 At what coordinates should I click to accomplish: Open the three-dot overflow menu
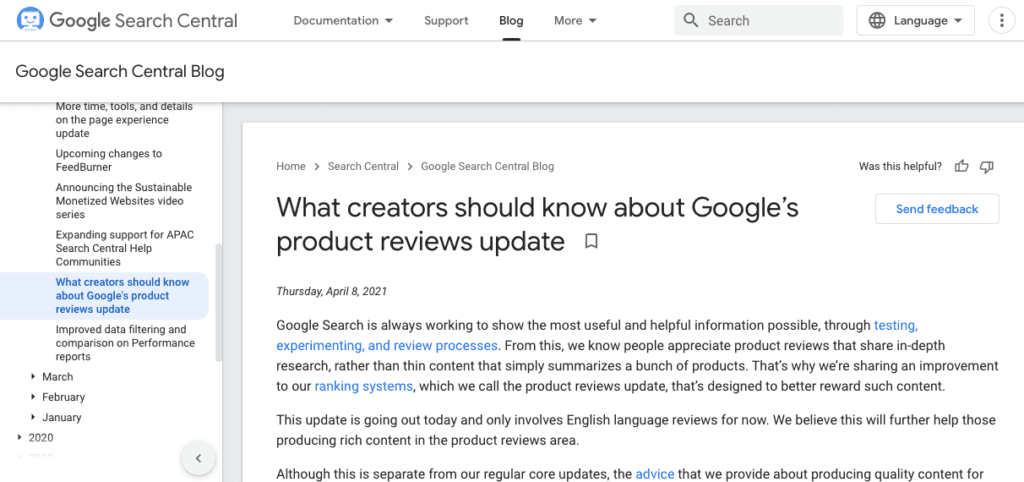[1002, 20]
